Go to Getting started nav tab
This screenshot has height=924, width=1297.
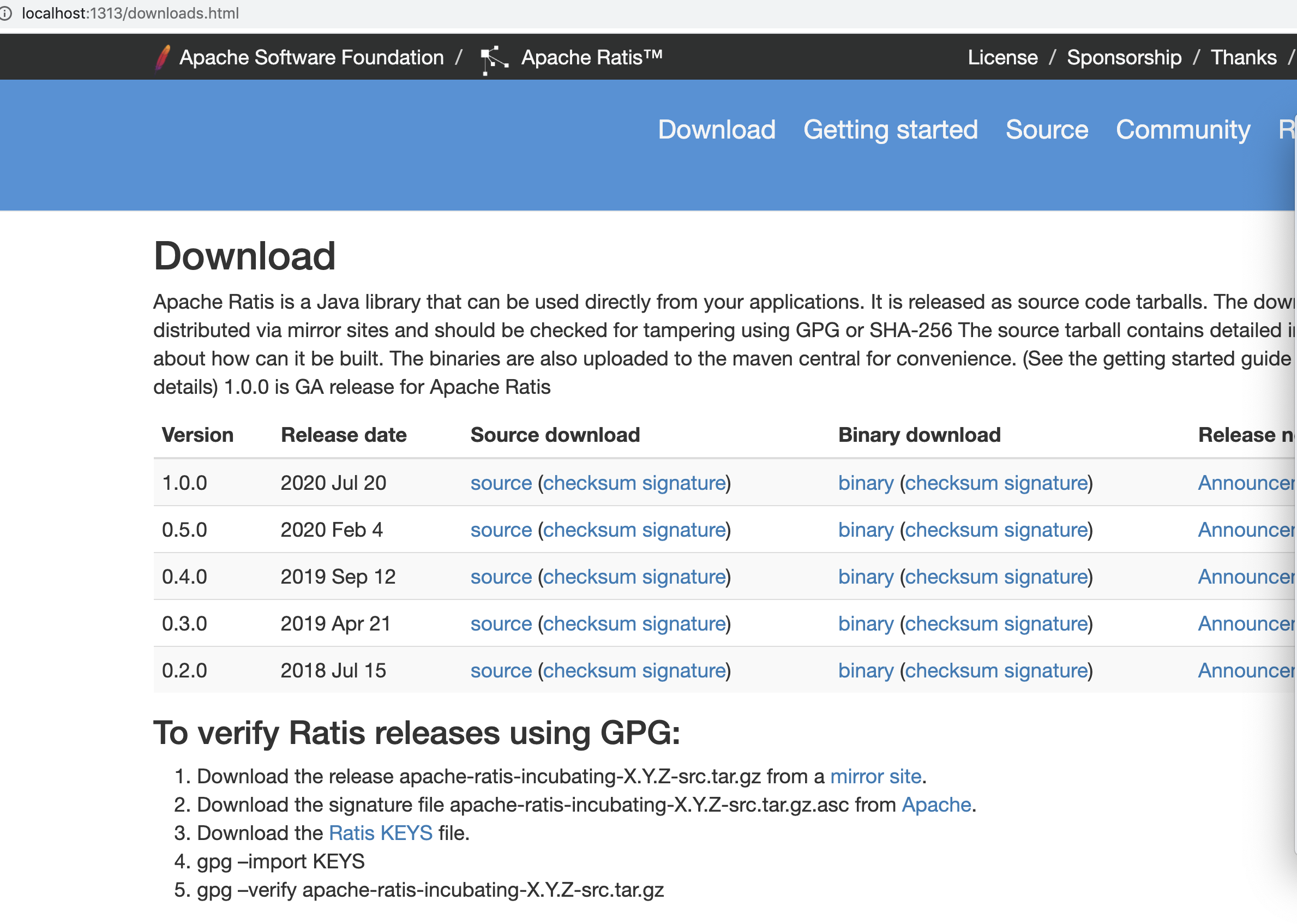tap(890, 130)
